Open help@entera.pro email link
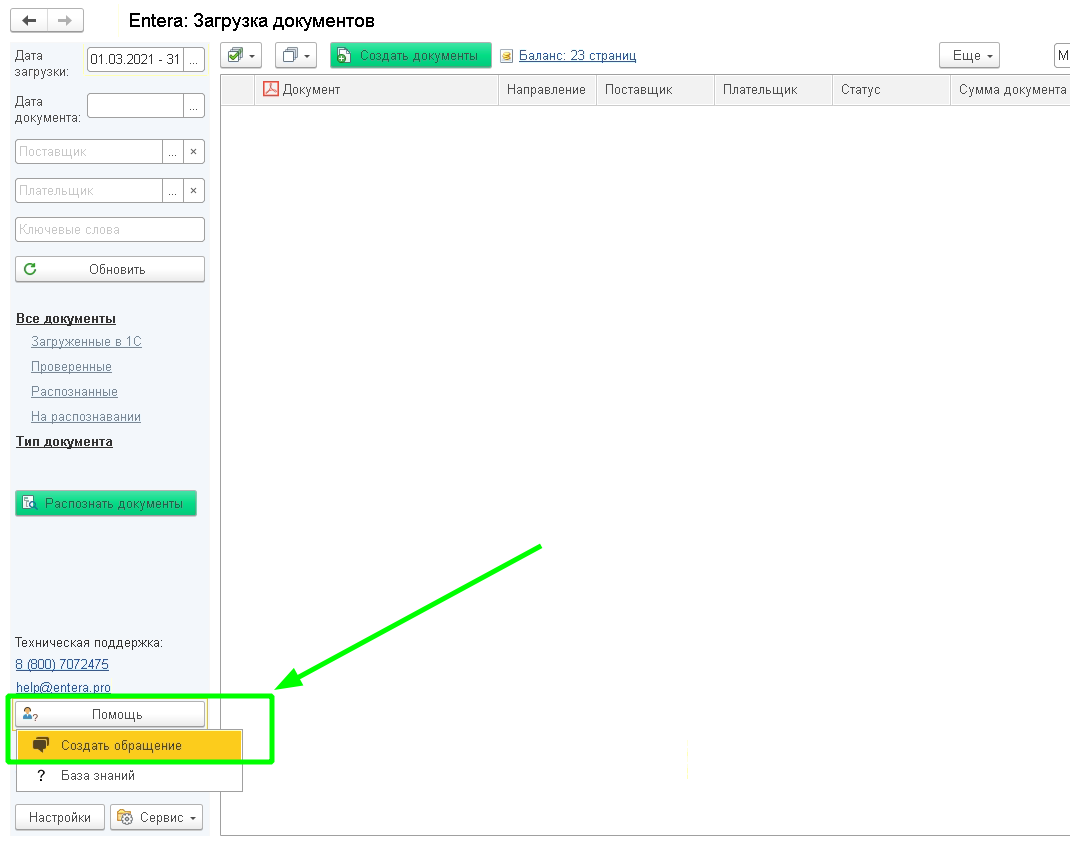This screenshot has height=841, width=1070. pos(63,687)
